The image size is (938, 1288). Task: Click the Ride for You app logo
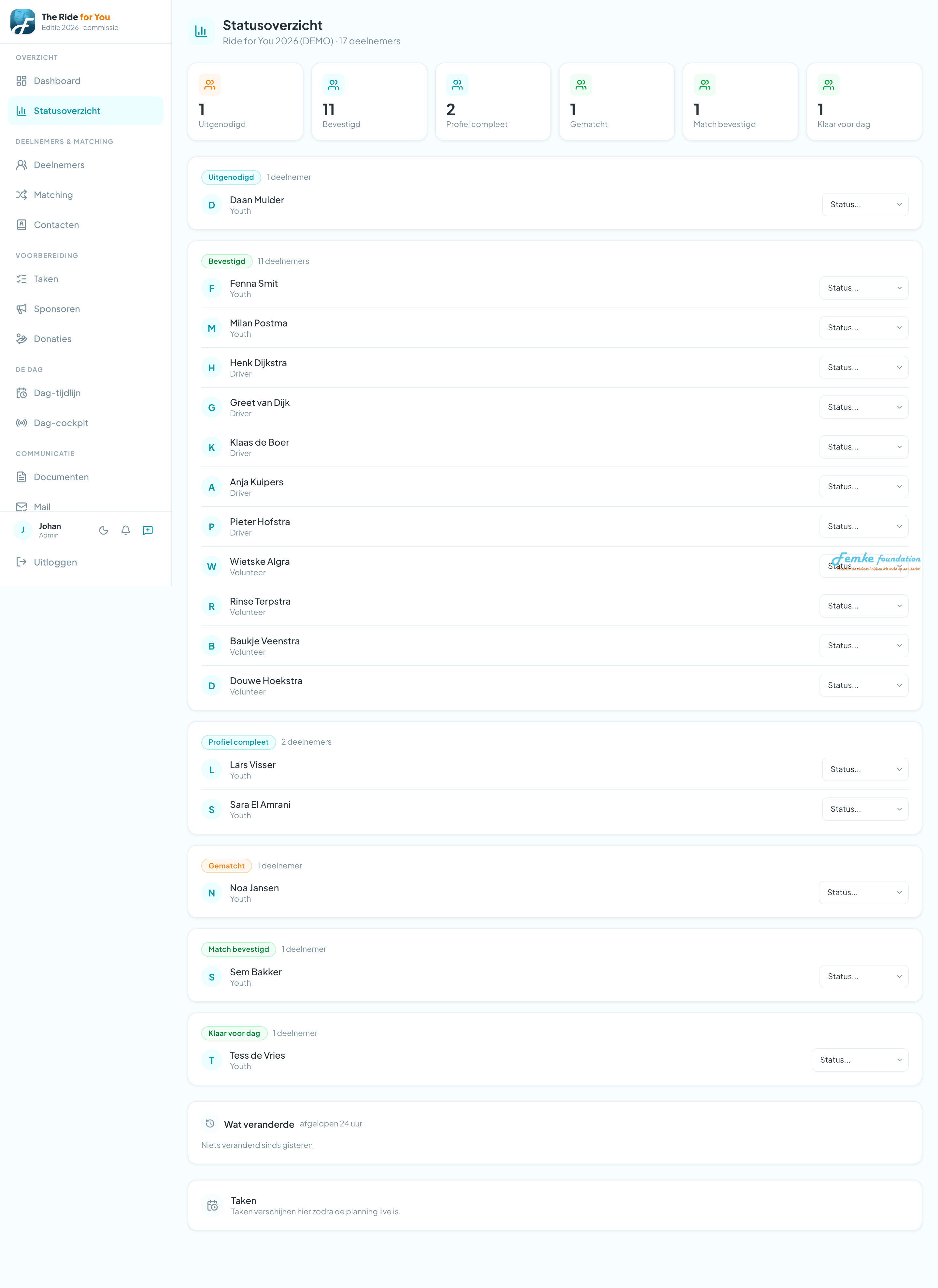[x=23, y=21]
